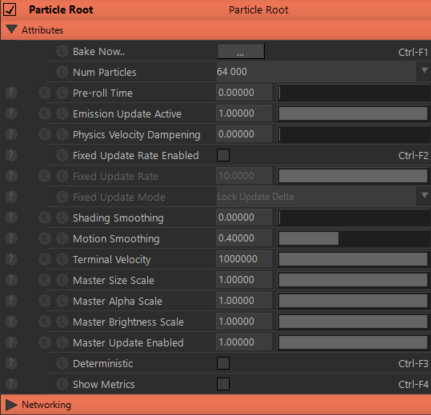This screenshot has width=431, height=415.
Task: Uncheck the Particle Root enabled checkbox
Action: [10, 10]
